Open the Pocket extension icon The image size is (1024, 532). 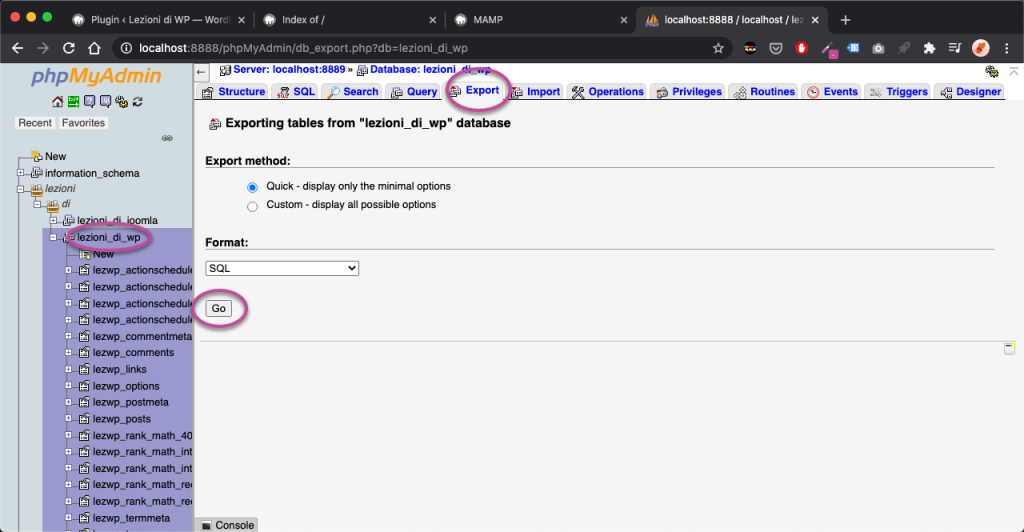pyautogui.click(x=776, y=48)
